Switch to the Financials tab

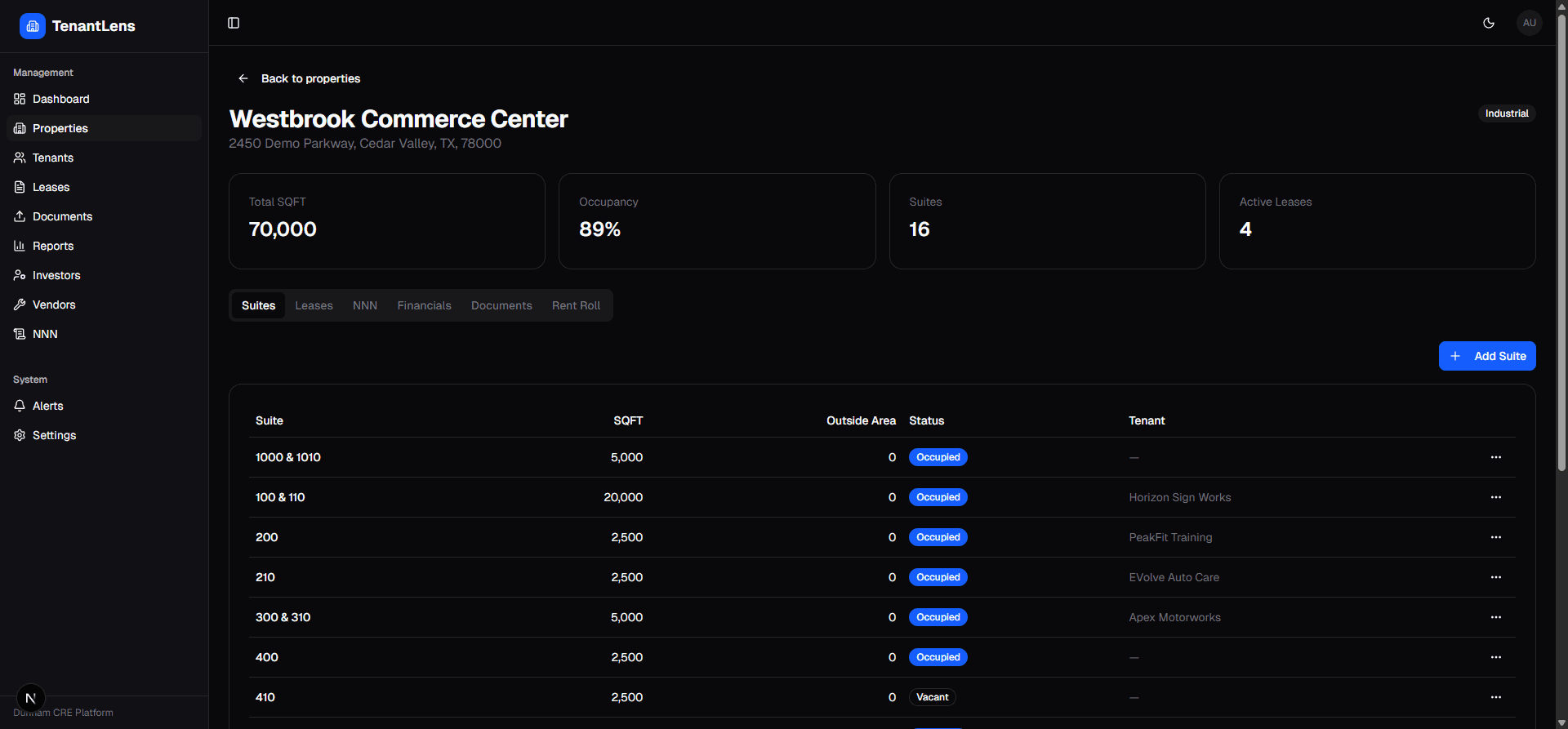(424, 305)
